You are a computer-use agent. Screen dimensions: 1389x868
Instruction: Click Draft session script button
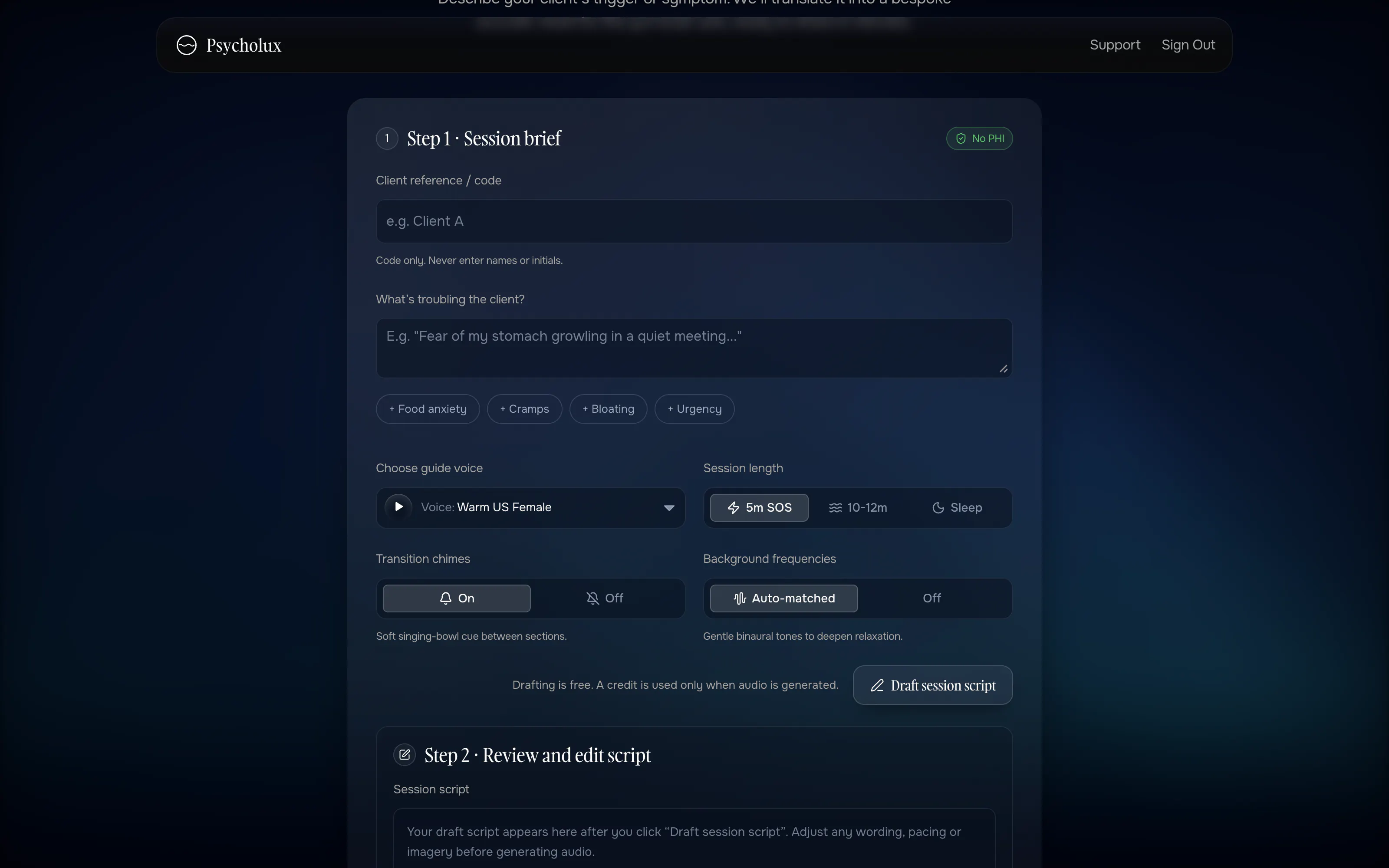pos(933,685)
